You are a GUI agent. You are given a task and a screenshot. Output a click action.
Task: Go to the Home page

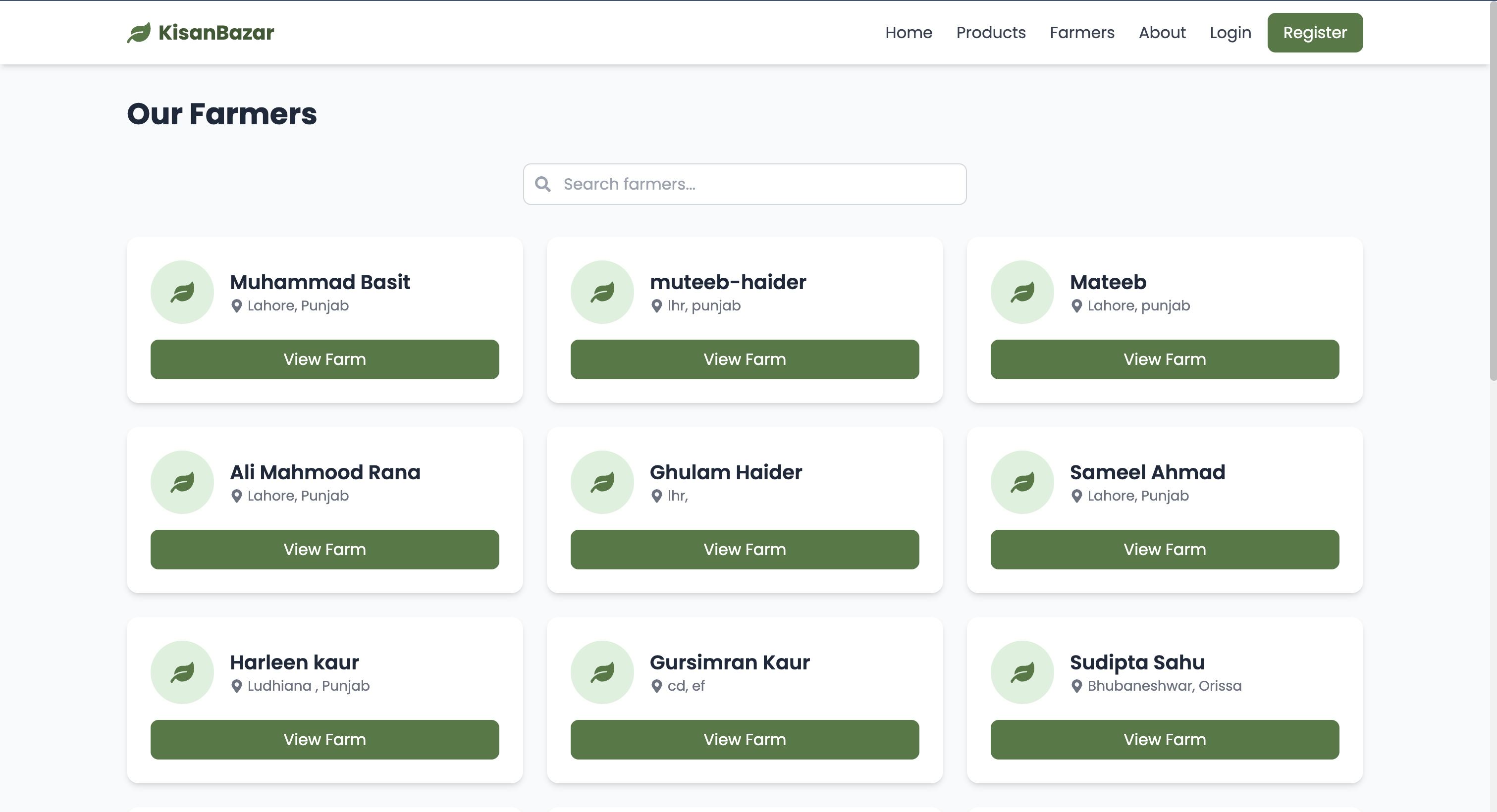(909, 33)
